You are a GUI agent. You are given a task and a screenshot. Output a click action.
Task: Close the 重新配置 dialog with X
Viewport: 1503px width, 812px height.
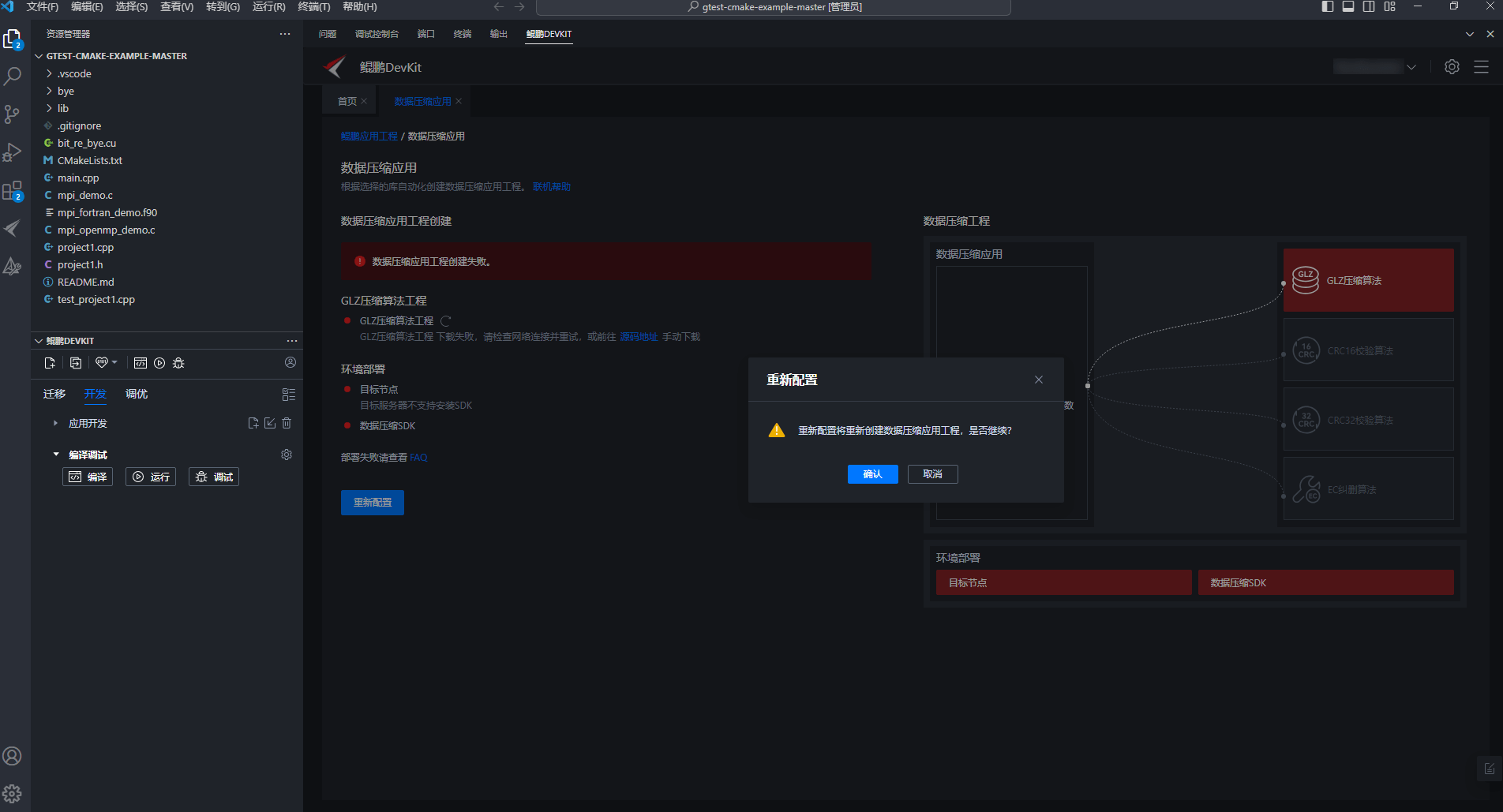1039,380
